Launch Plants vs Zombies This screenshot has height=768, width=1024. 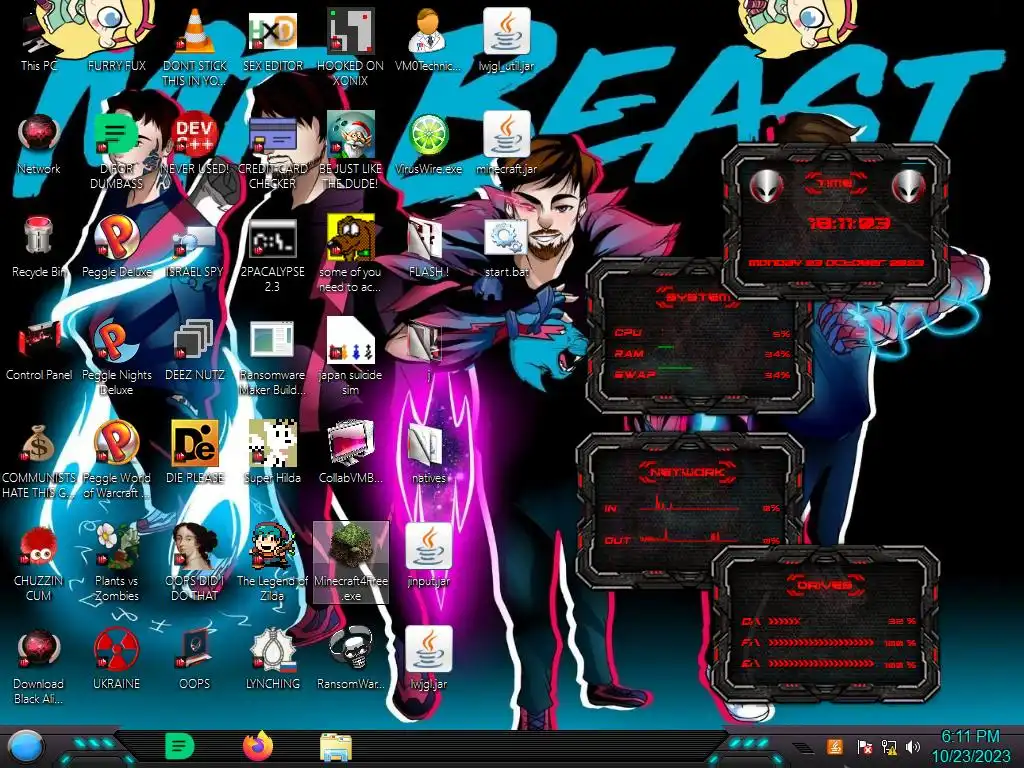[x=116, y=563]
